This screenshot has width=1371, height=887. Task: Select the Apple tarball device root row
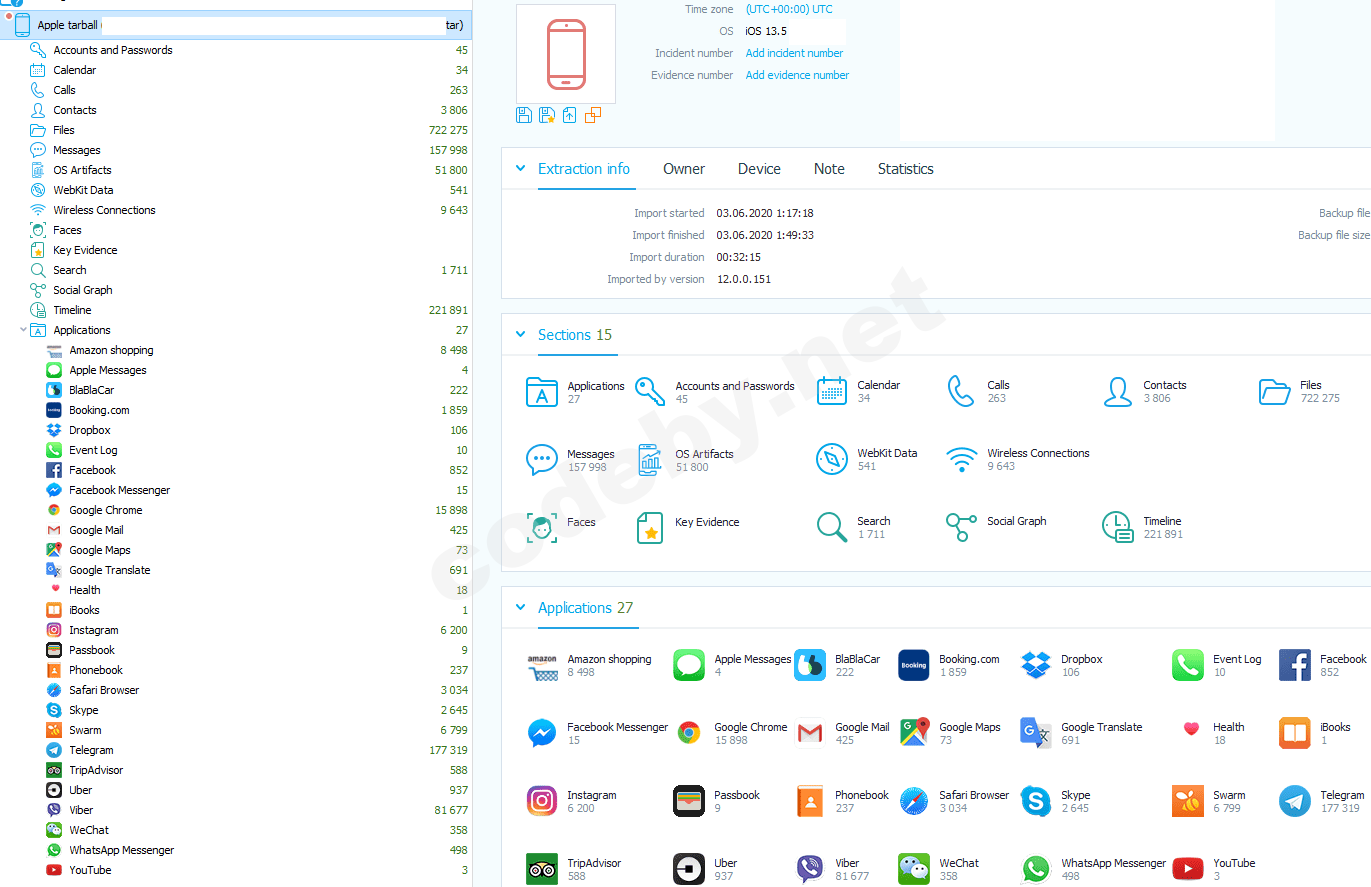click(236, 25)
